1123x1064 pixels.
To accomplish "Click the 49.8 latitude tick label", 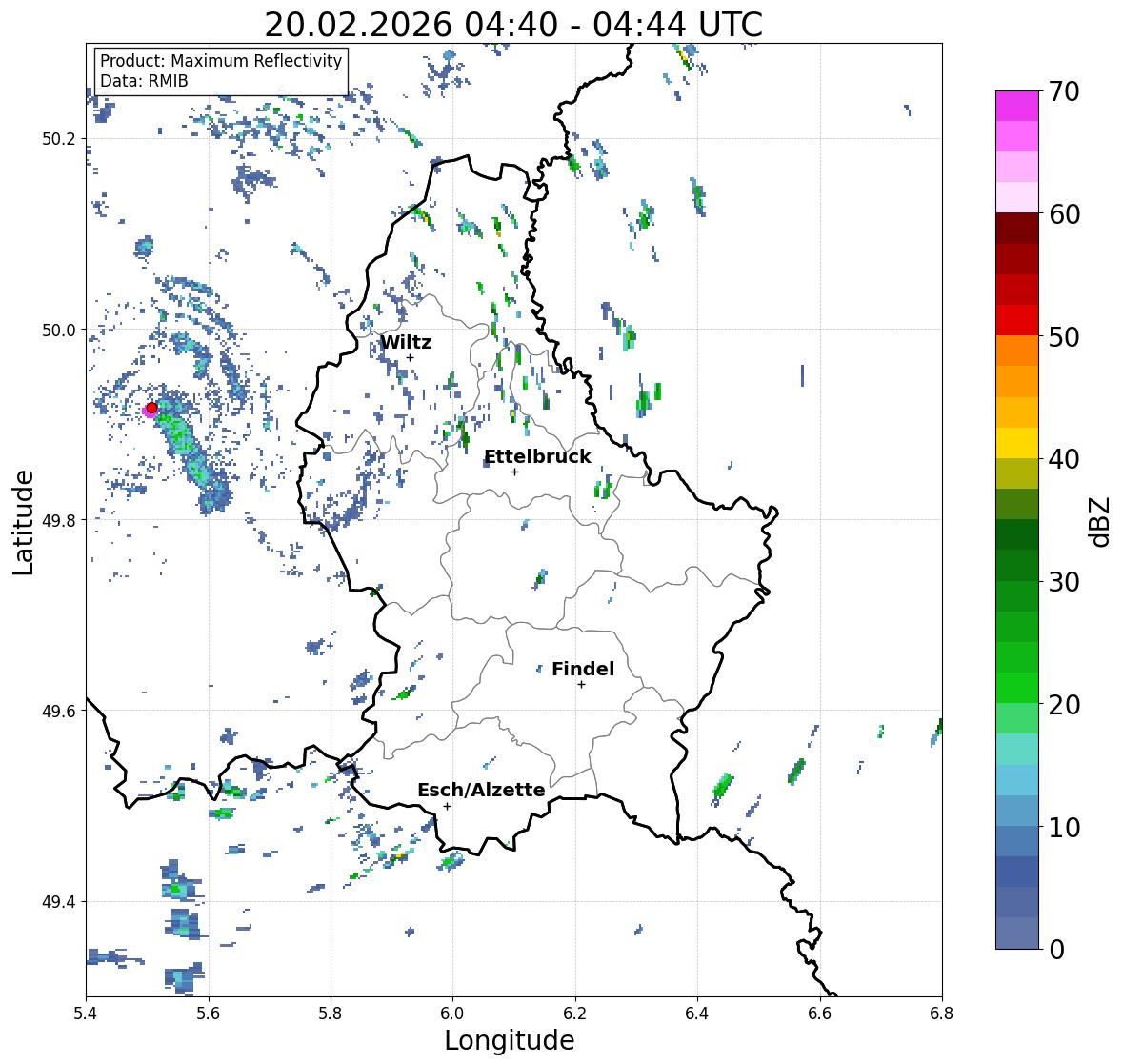I will coord(58,520).
